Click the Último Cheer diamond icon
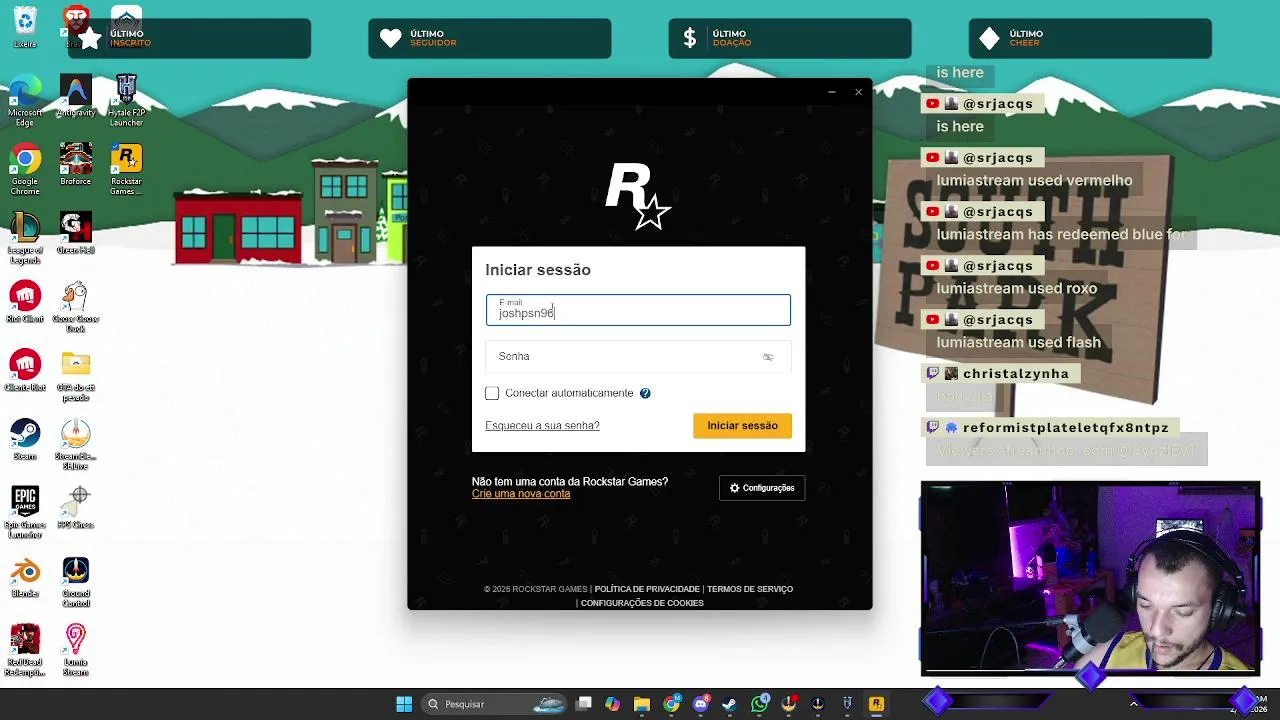1280x720 pixels. pyautogui.click(x=990, y=38)
